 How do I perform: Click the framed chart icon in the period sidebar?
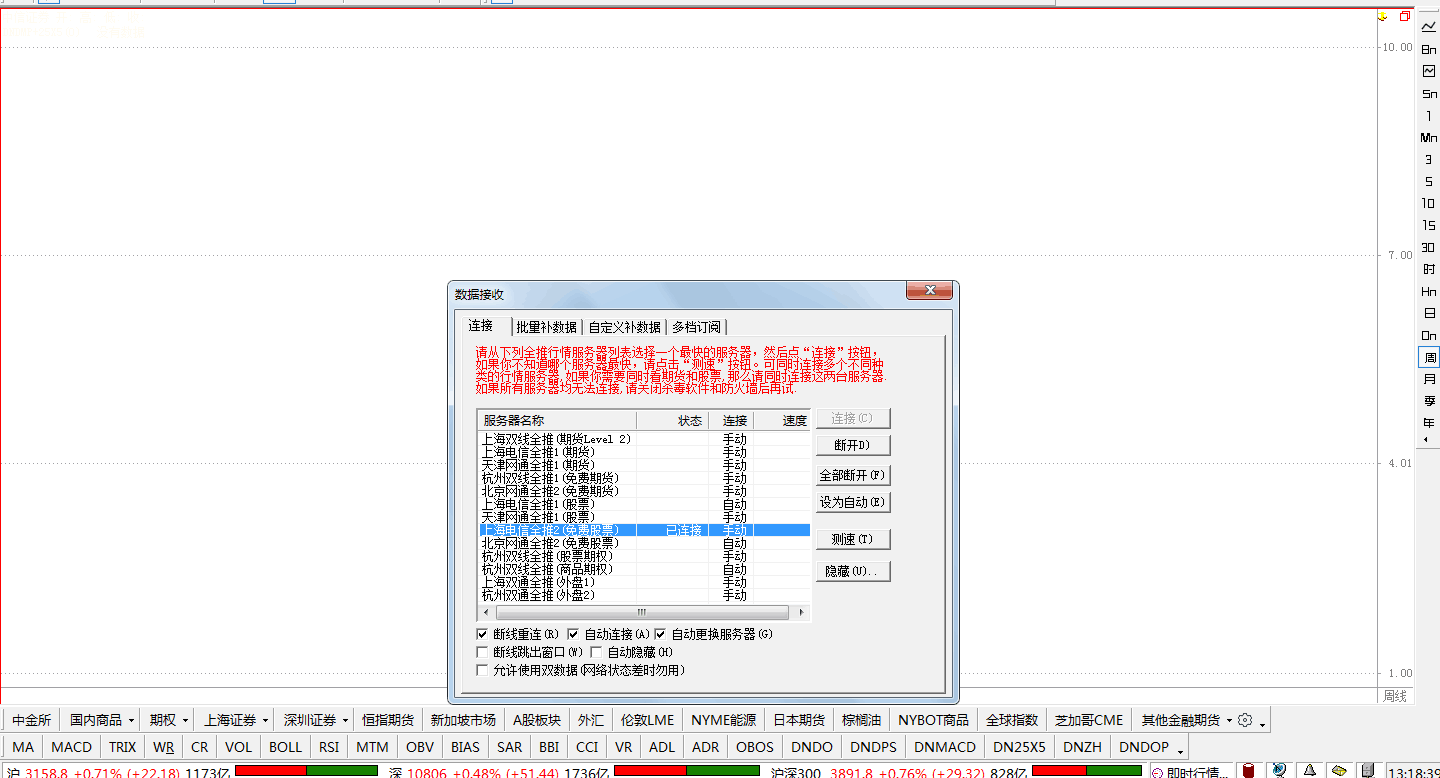[x=1429, y=71]
